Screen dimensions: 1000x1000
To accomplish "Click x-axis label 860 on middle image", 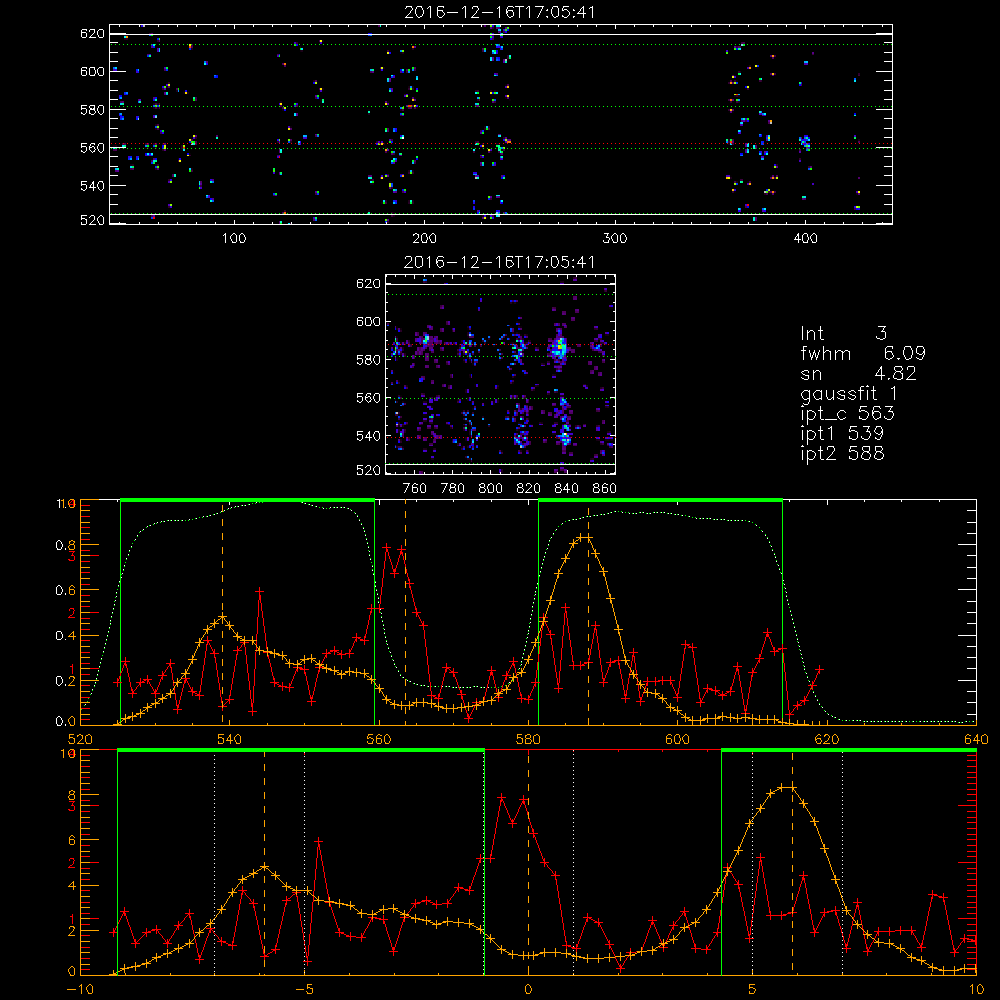I will click(604, 489).
